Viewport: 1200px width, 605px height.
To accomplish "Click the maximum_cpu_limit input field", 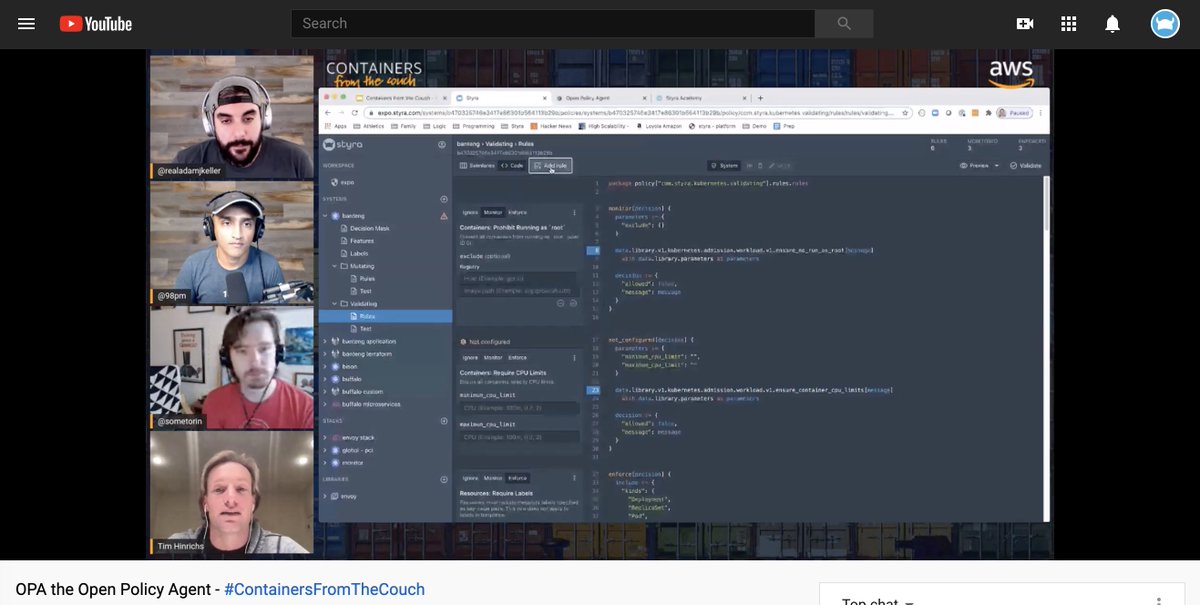I will tap(519, 437).
